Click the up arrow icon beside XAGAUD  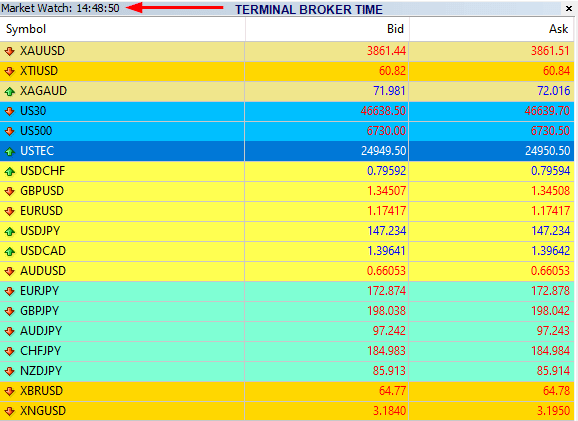10,91
